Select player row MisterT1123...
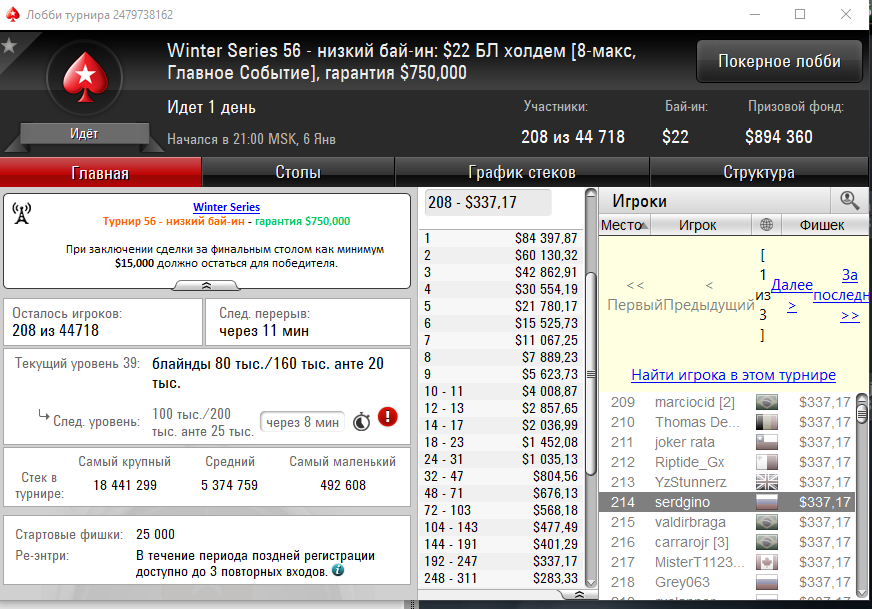This screenshot has height=609, width=872. coord(727,562)
